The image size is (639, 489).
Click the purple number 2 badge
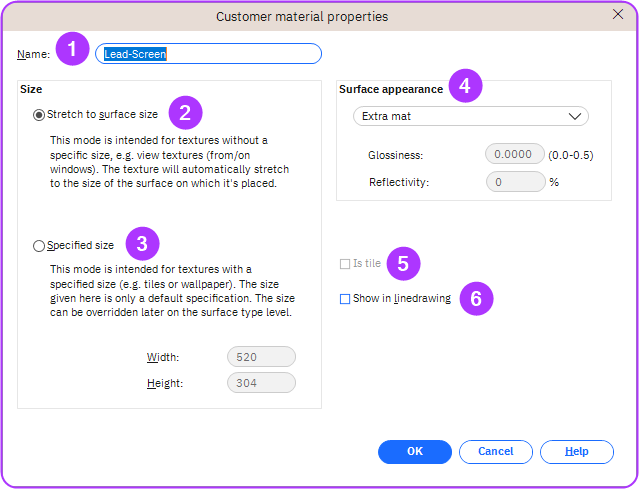coord(185,112)
